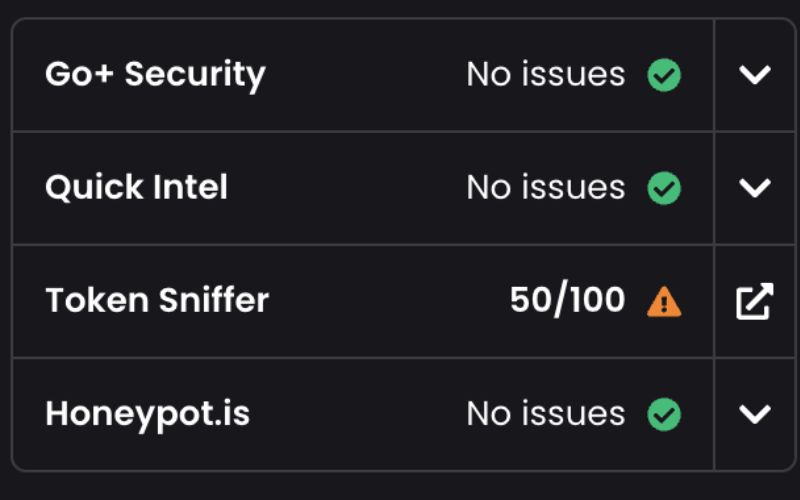The image size is (800, 500).
Task: Click 'No issues' text for Go+ Security
Action: tap(545, 74)
